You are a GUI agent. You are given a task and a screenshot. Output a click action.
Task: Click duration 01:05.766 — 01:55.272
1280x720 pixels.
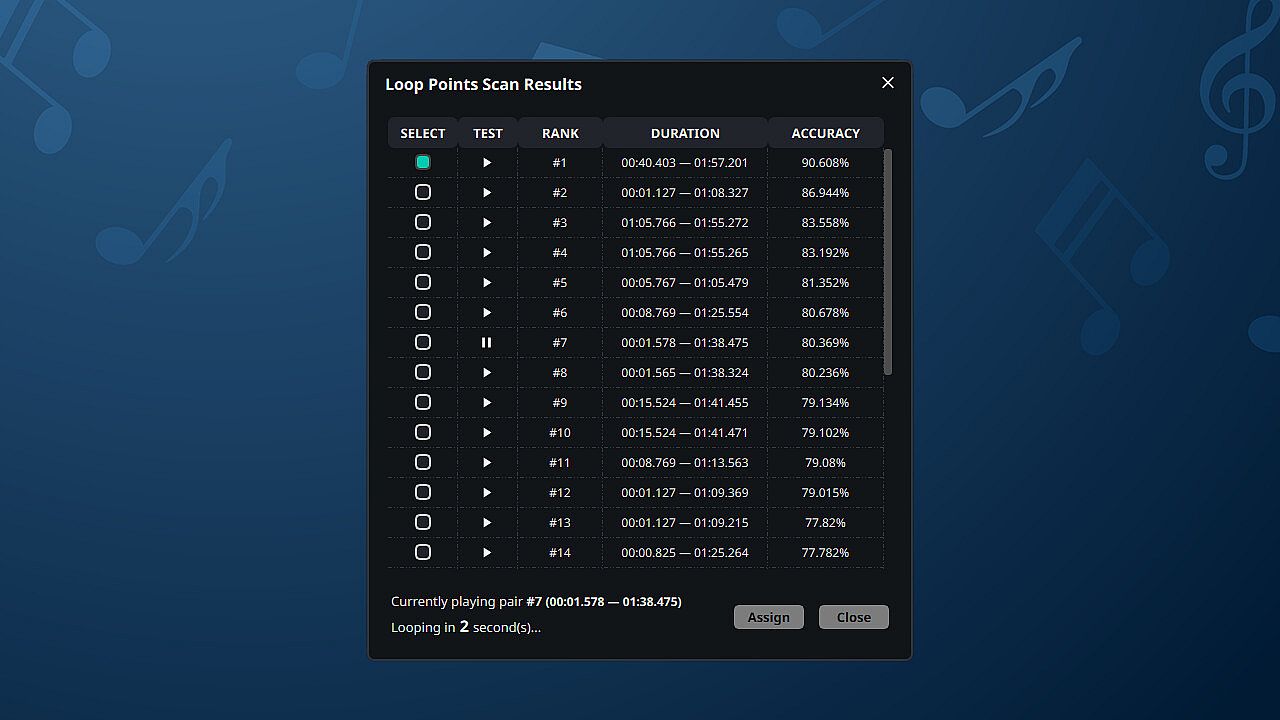pos(685,222)
